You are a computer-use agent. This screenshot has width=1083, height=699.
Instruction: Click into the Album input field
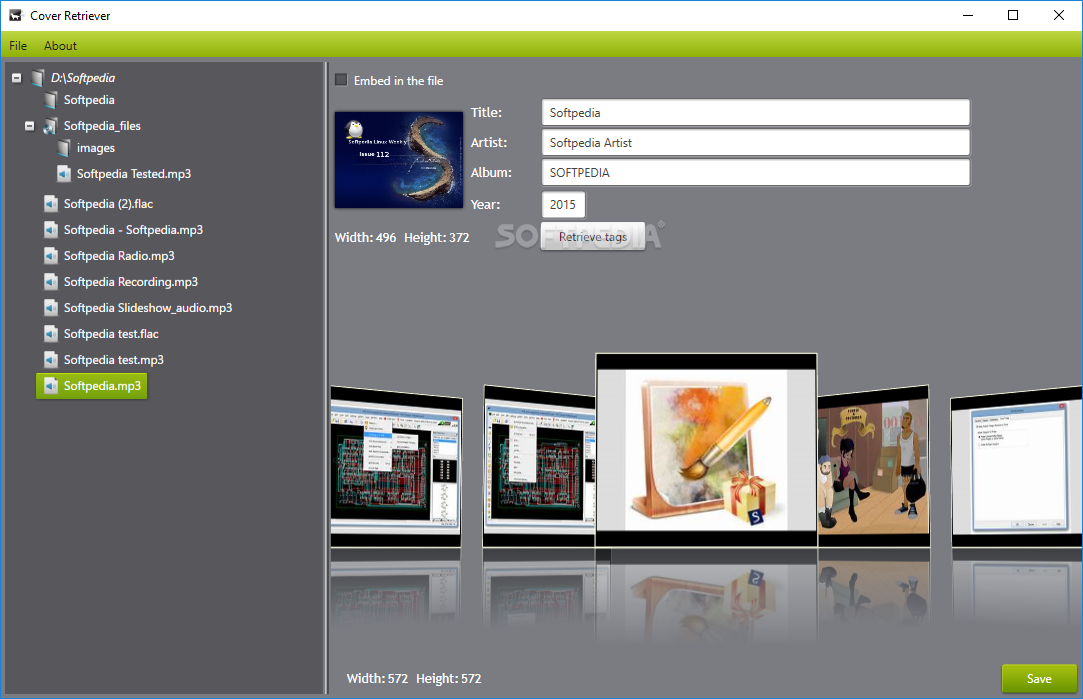[756, 173]
